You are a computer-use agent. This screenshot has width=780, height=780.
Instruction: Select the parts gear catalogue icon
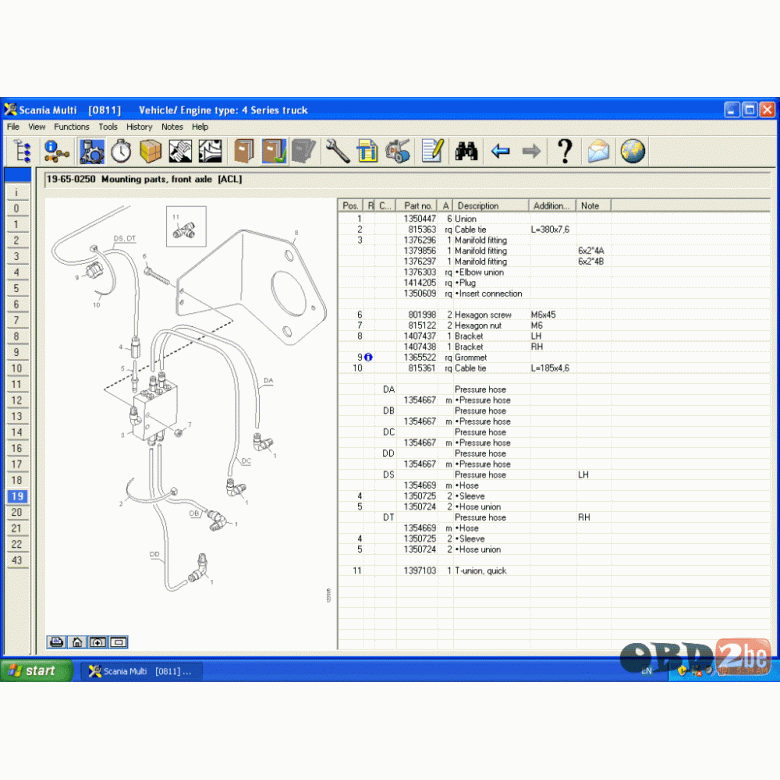coord(92,151)
